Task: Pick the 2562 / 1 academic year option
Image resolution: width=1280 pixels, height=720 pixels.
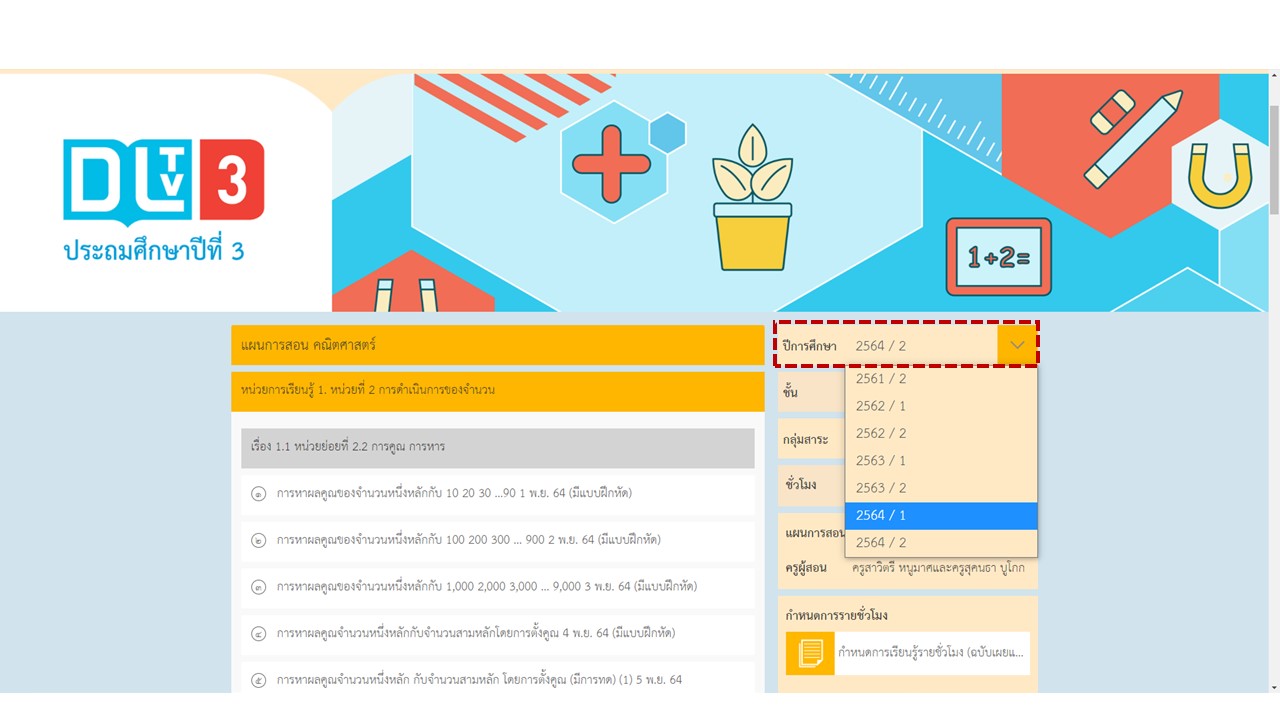Action: tap(940, 406)
